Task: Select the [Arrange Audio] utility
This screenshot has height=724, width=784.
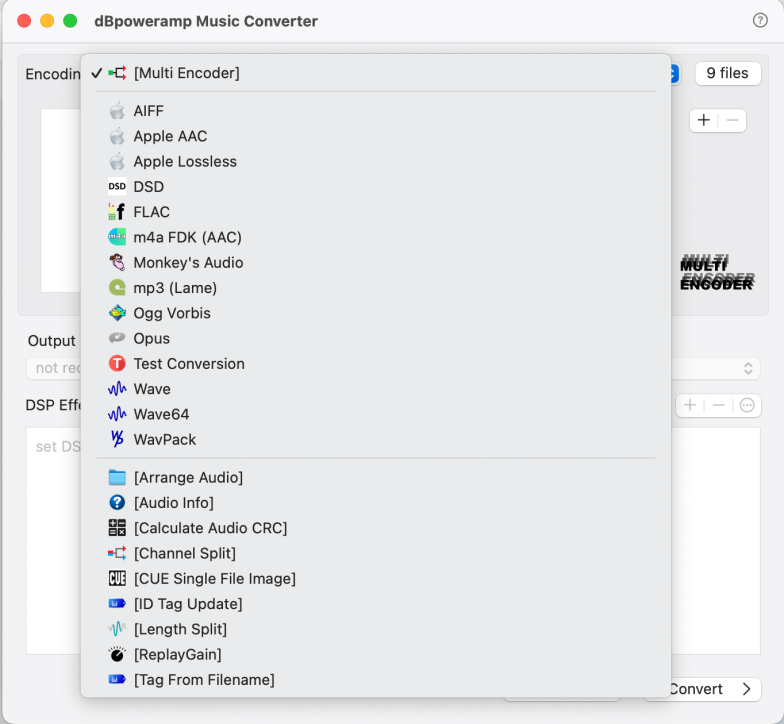Action: (x=376, y=478)
